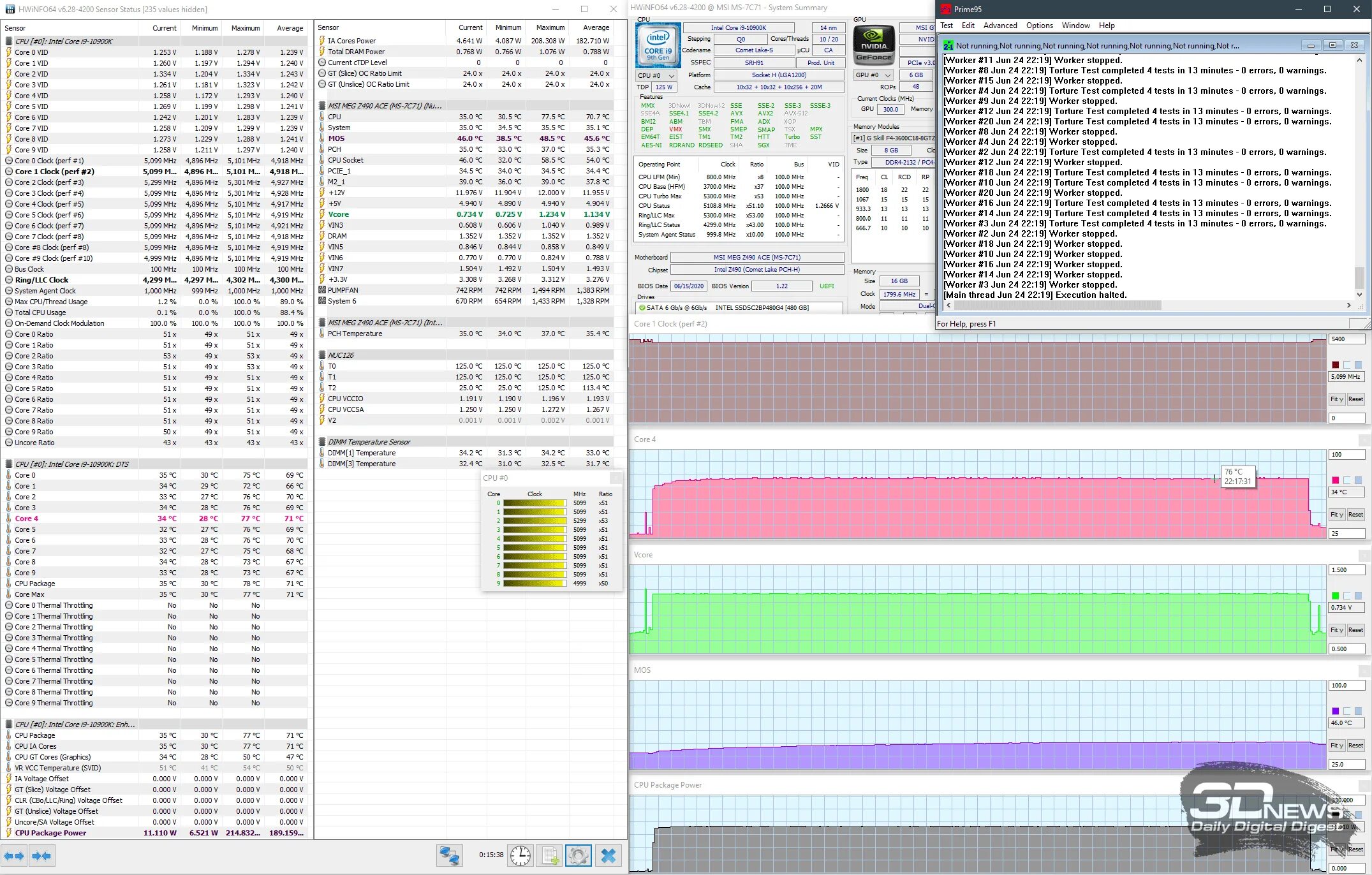Click Reset on the Vcore graph
The height and width of the screenshot is (875, 1372).
point(1355,630)
